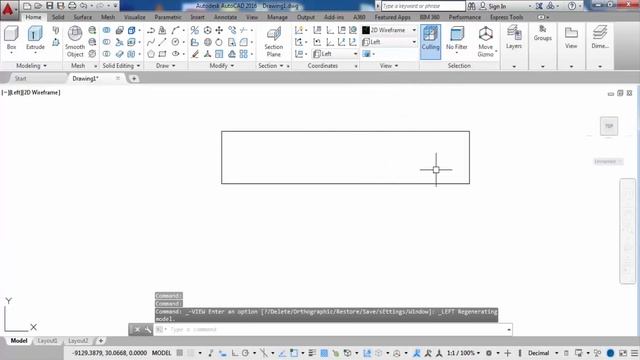Click the Save icon in Quick Access toolbar
Image resolution: width=640 pixels, height=360 pixels.
[49, 6]
